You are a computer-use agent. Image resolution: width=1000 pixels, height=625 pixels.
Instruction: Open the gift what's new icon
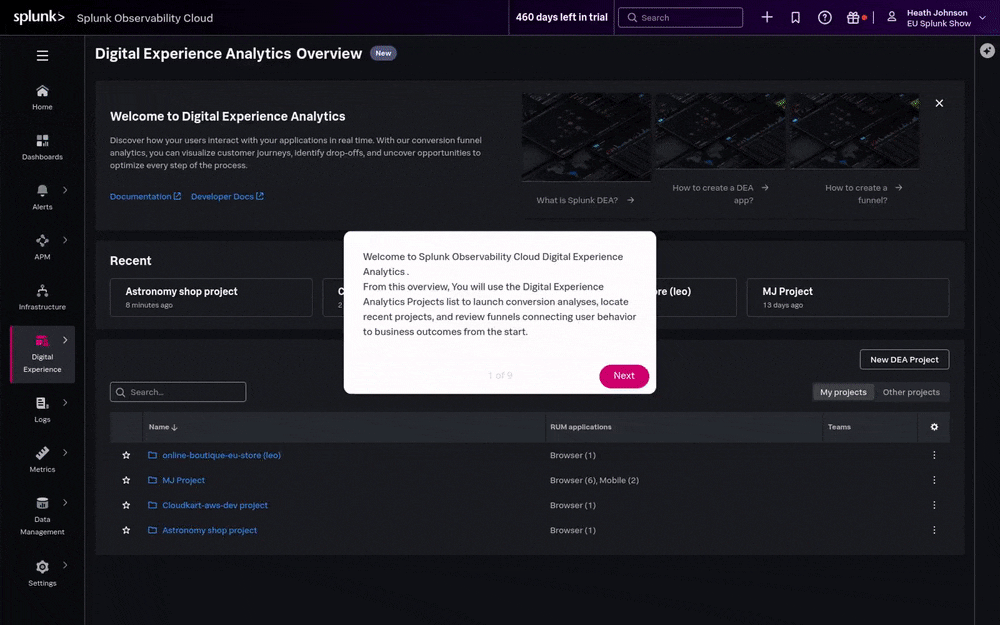tap(853, 18)
